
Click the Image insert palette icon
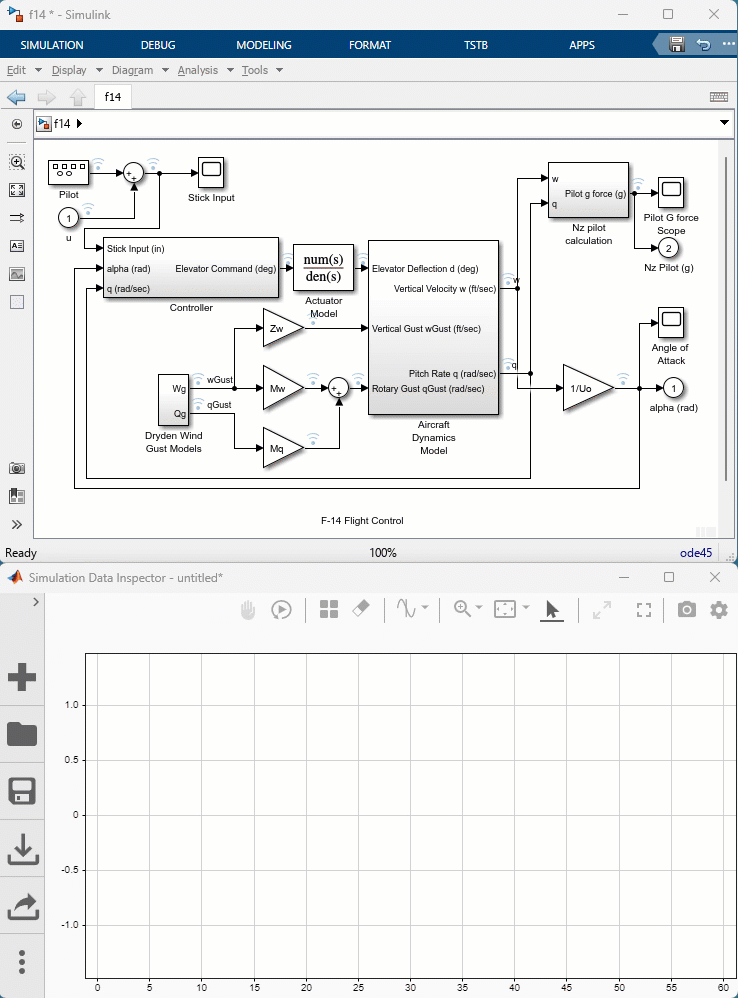point(17,274)
